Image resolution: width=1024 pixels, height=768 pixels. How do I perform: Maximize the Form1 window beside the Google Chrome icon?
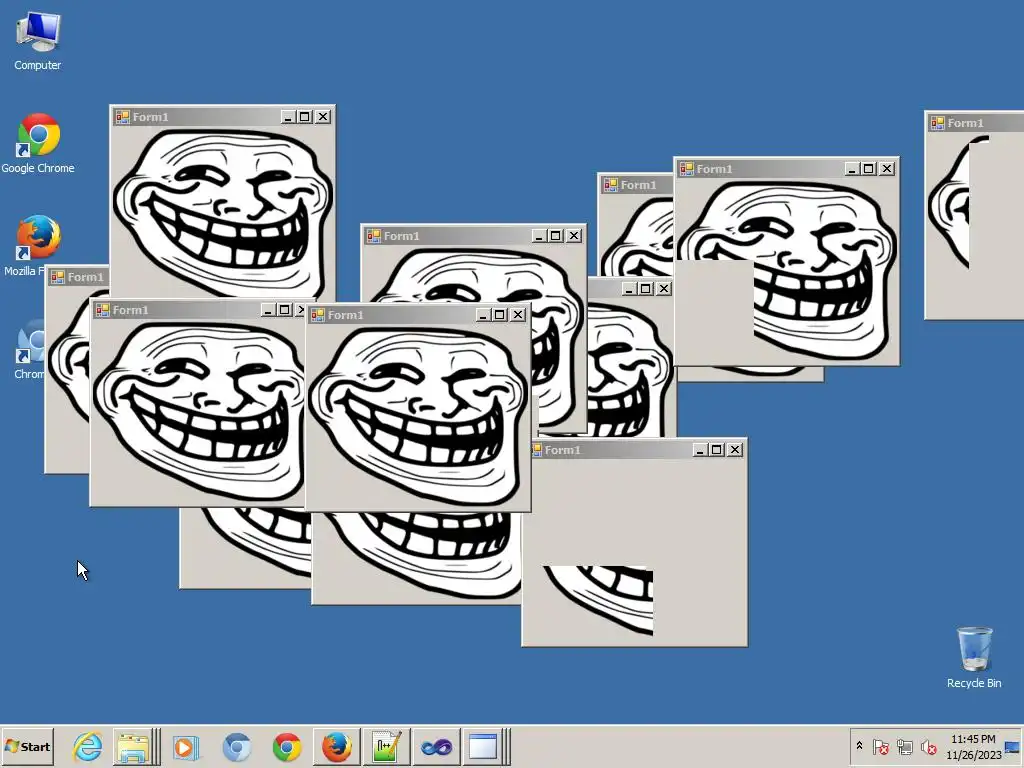(305, 117)
